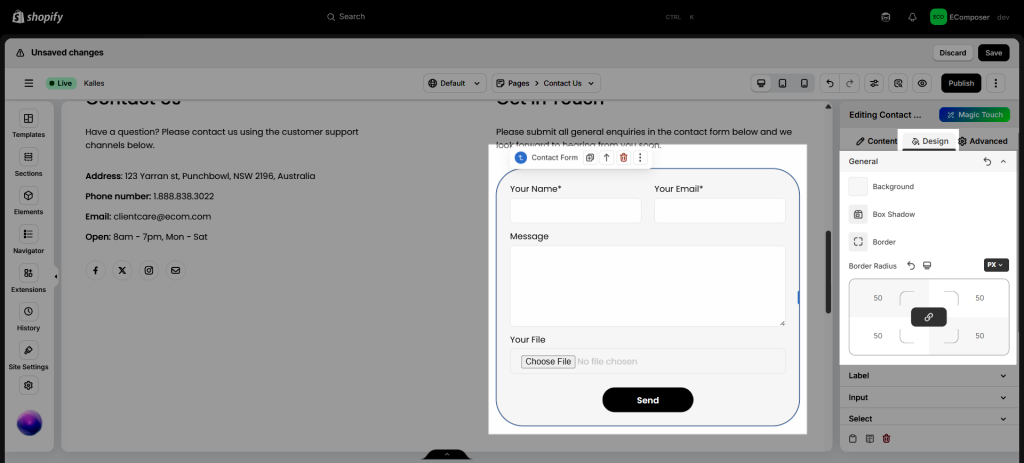Expand the Label section

click(928, 376)
